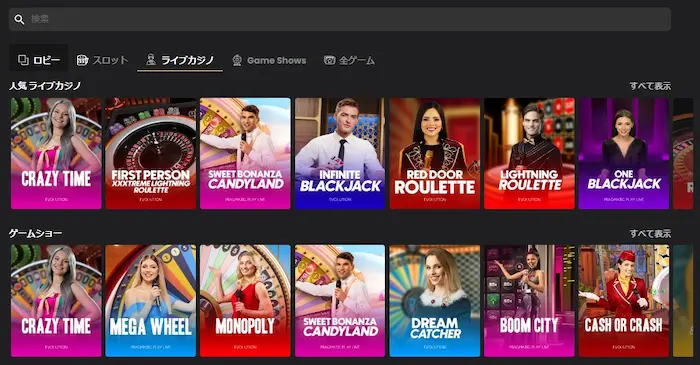This screenshot has width=700, height=365.
Task: Open the 全ゲーム tab
Action: (350, 60)
